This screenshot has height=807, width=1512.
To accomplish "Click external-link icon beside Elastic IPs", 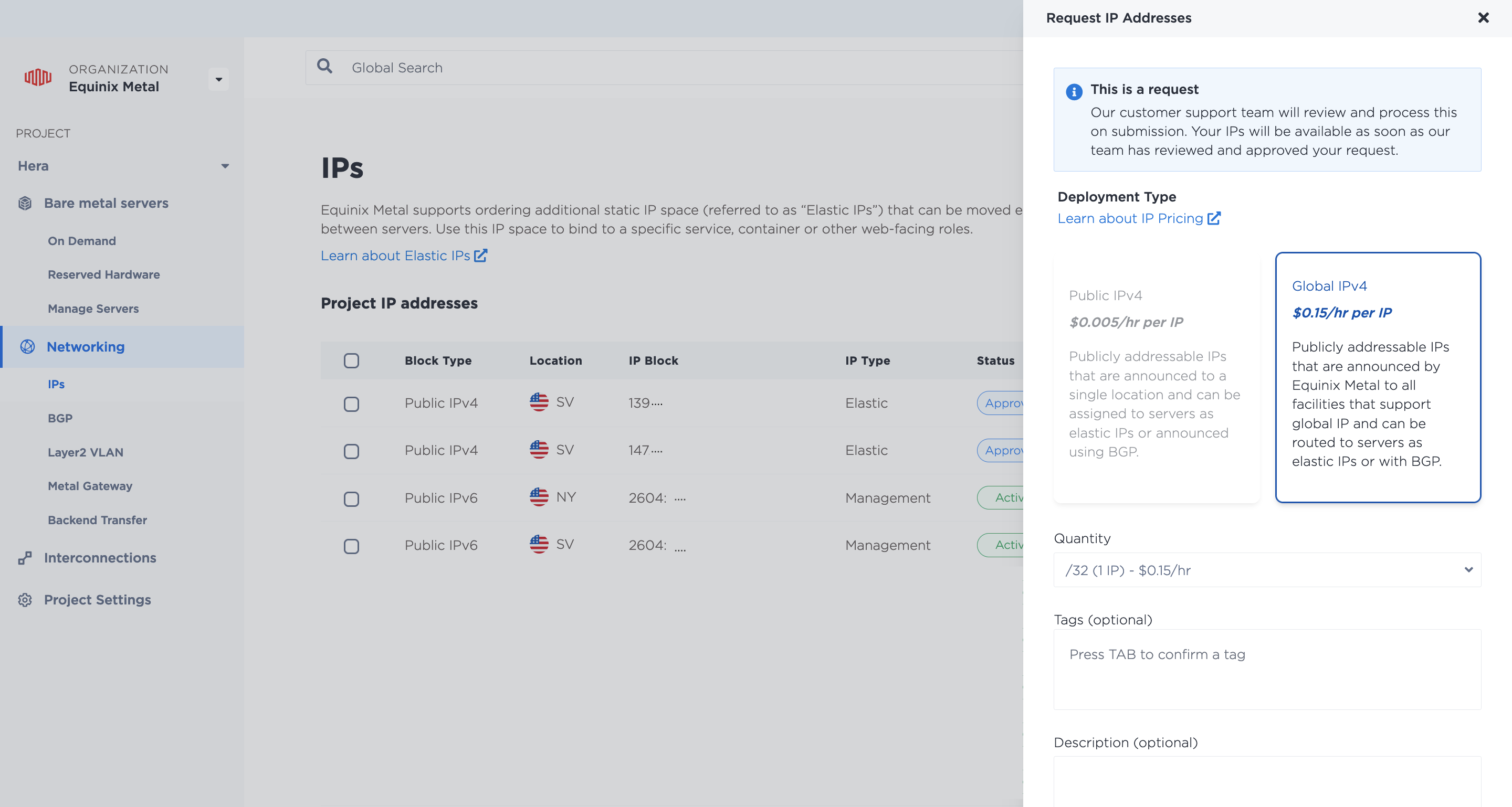I will tap(480, 256).
